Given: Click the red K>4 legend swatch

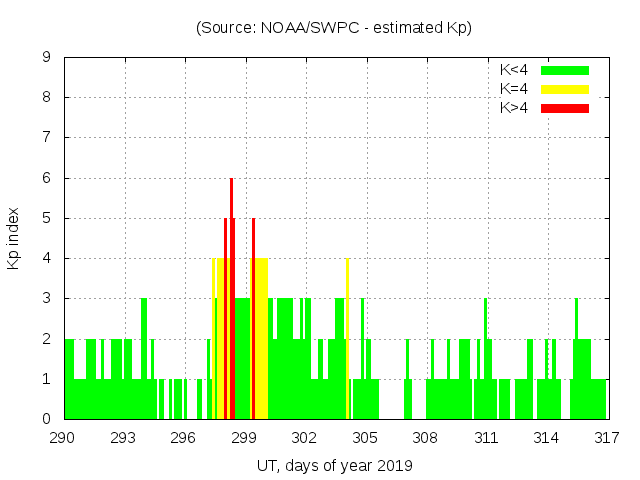Looking at the screenshot, I should tap(565, 108).
